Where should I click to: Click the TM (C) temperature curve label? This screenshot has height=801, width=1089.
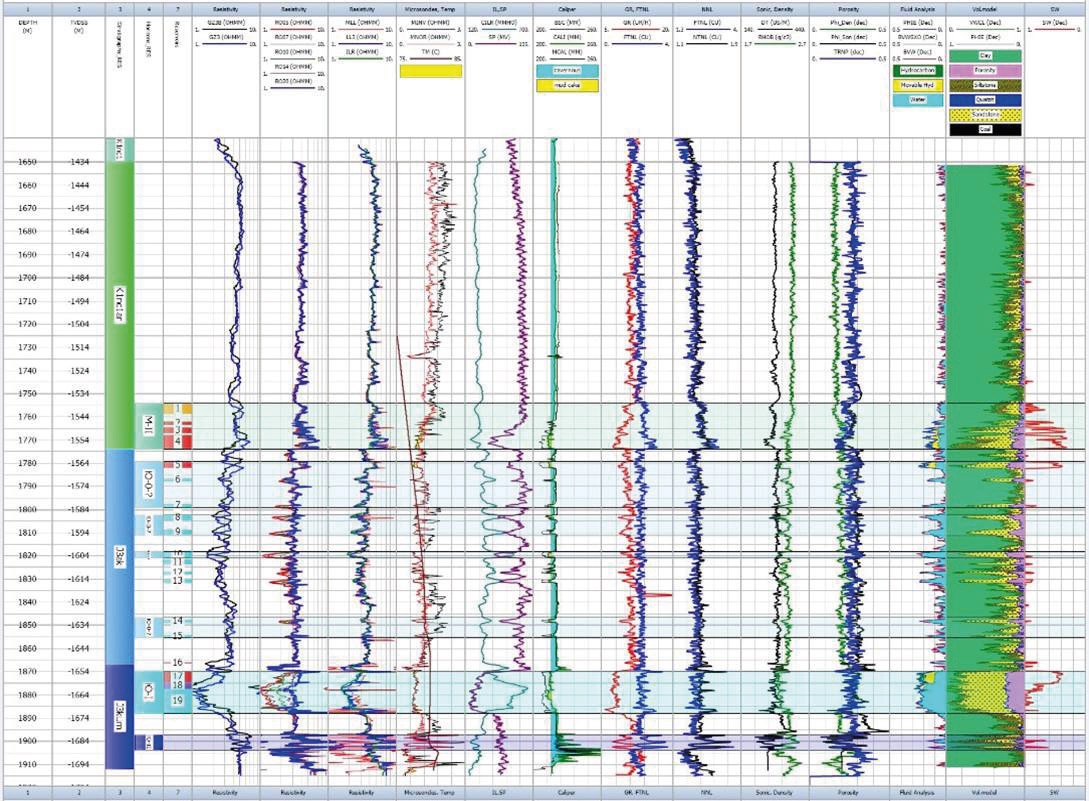tap(429, 52)
